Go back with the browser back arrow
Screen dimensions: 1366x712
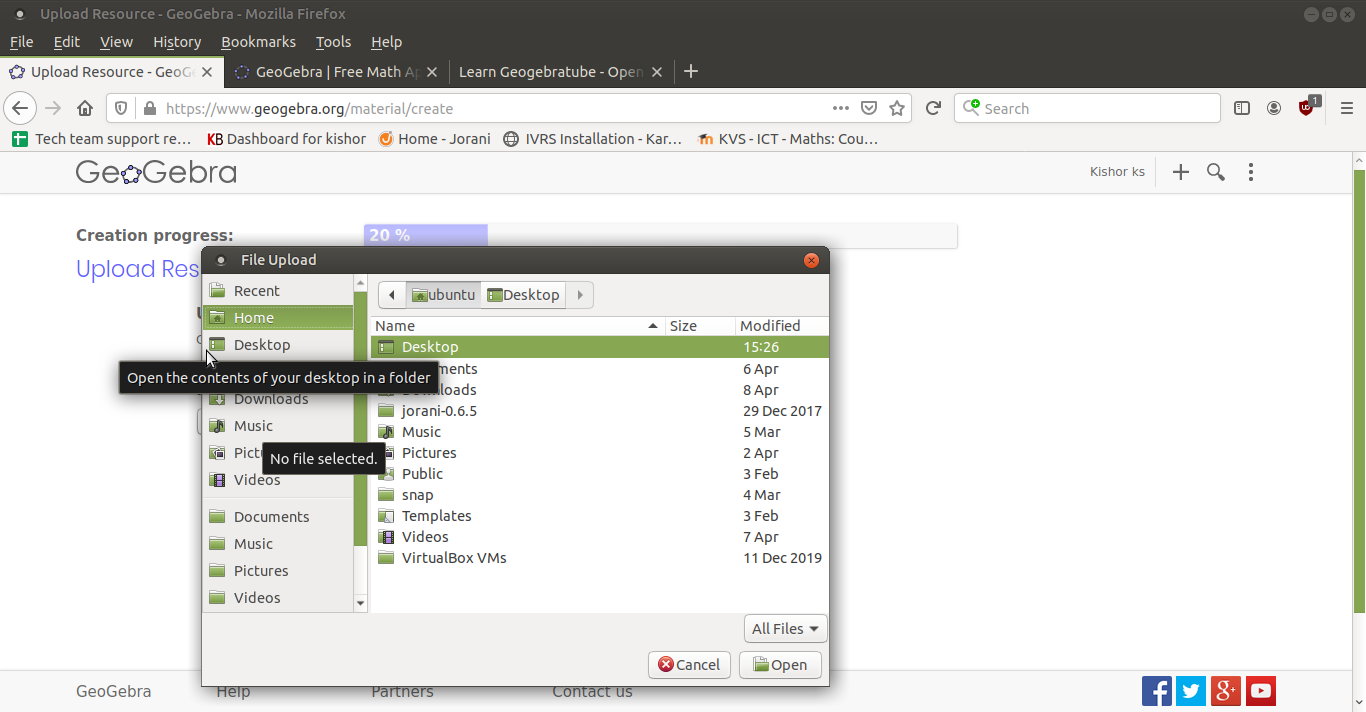[20, 108]
